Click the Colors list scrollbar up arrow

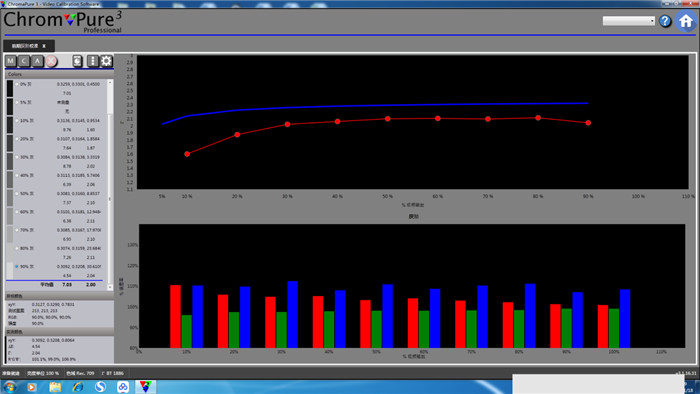tap(110, 83)
